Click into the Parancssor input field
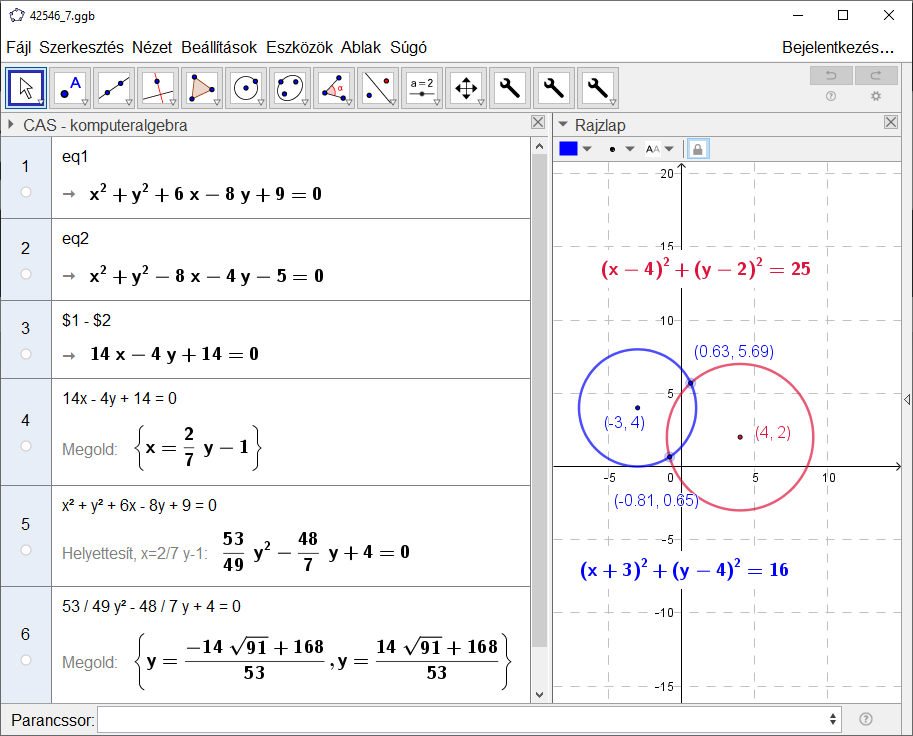The width and height of the screenshot is (913, 736). pos(468,719)
